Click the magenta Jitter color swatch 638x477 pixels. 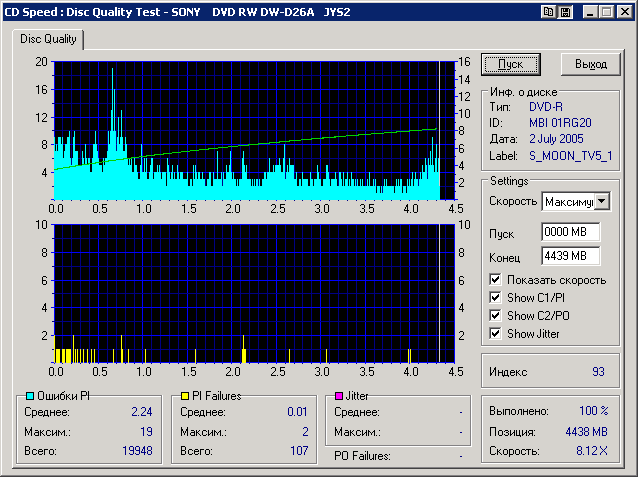click(x=340, y=397)
